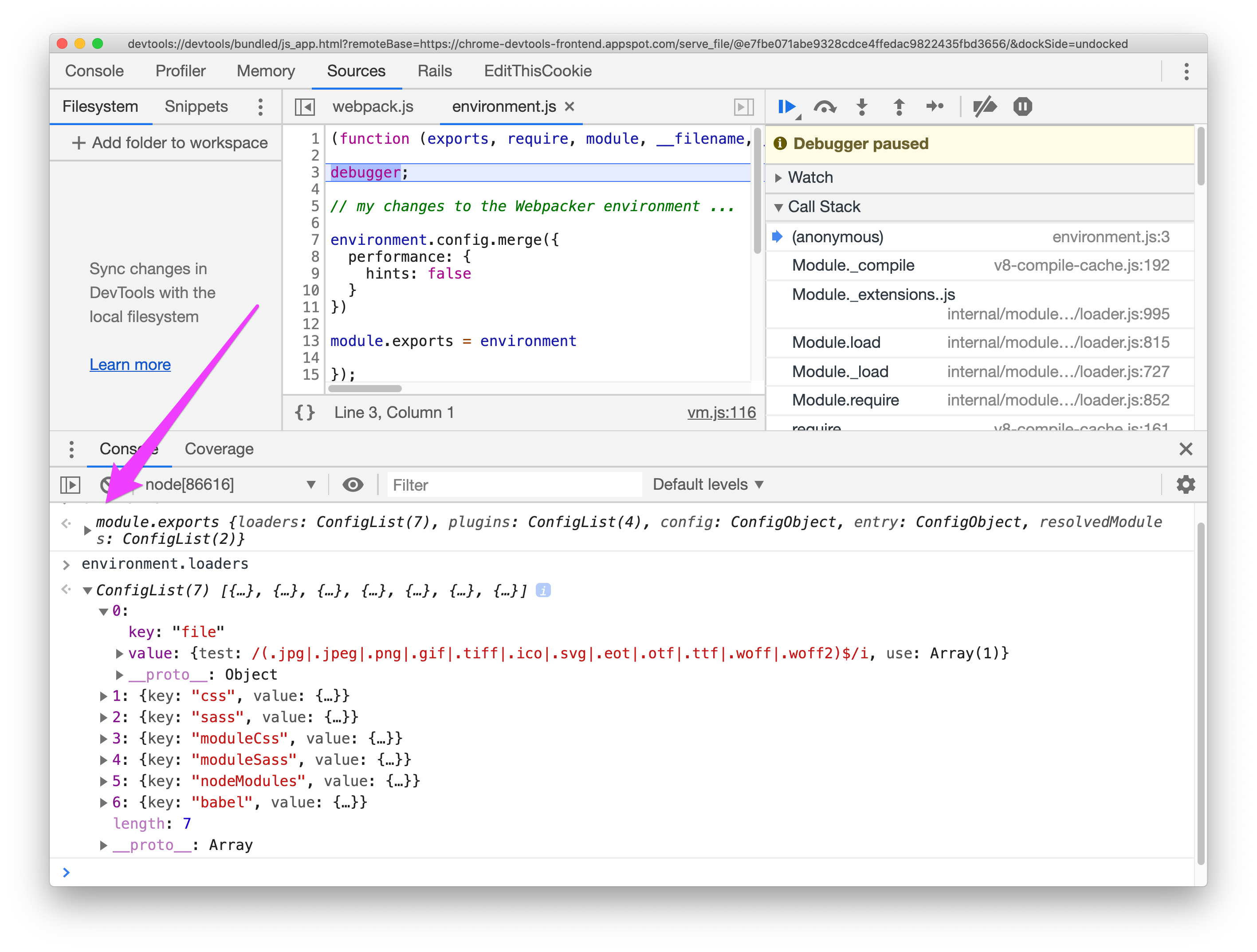Click the Step button
Image resolution: width=1257 pixels, height=952 pixels.
pyautogui.click(x=935, y=107)
